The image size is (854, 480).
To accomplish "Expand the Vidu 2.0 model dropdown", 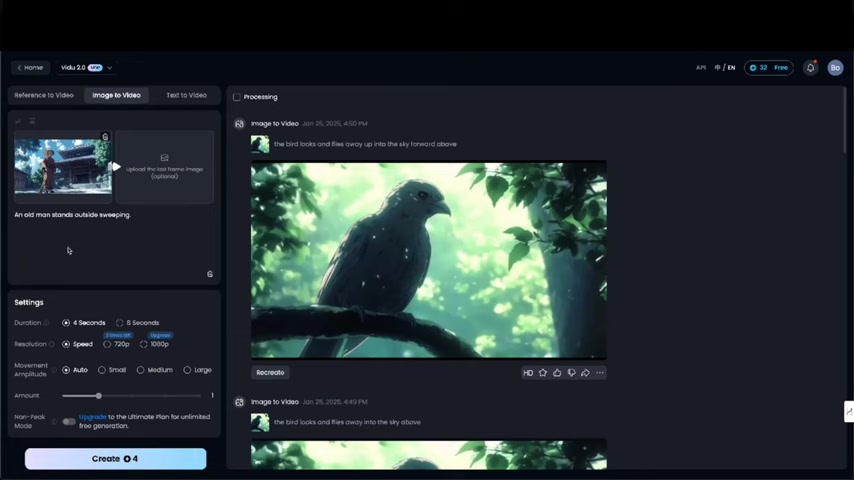I will coord(87,68).
